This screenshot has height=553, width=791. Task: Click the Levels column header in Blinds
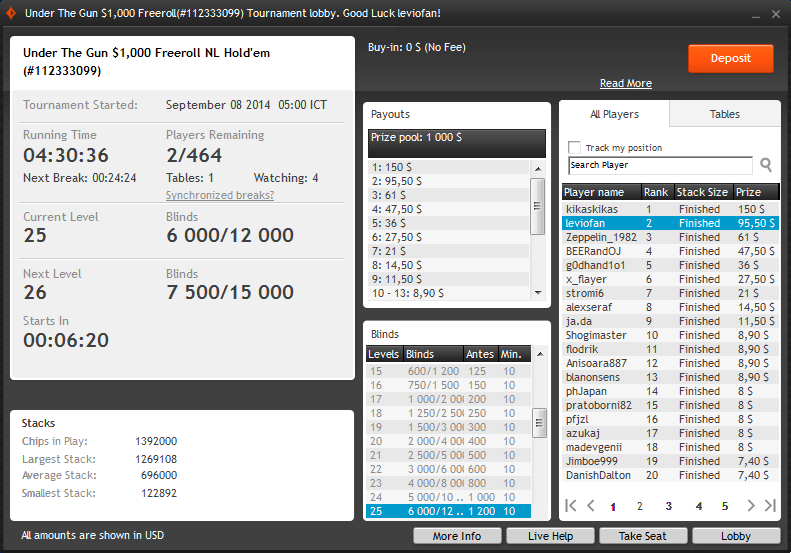384,354
